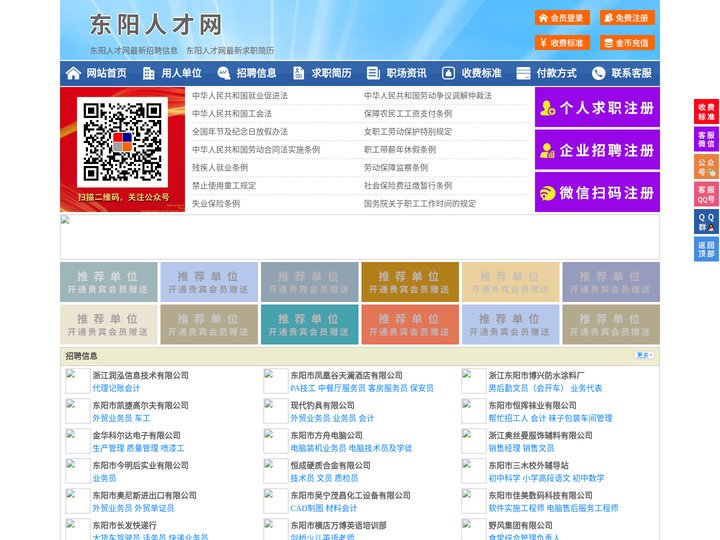Open 女职工劳动保护特别规定 link

(408, 131)
